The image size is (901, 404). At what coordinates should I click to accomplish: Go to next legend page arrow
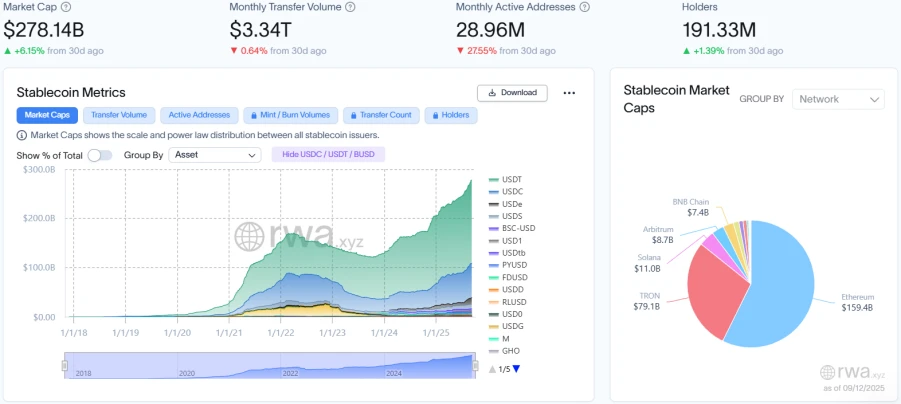click(516, 369)
